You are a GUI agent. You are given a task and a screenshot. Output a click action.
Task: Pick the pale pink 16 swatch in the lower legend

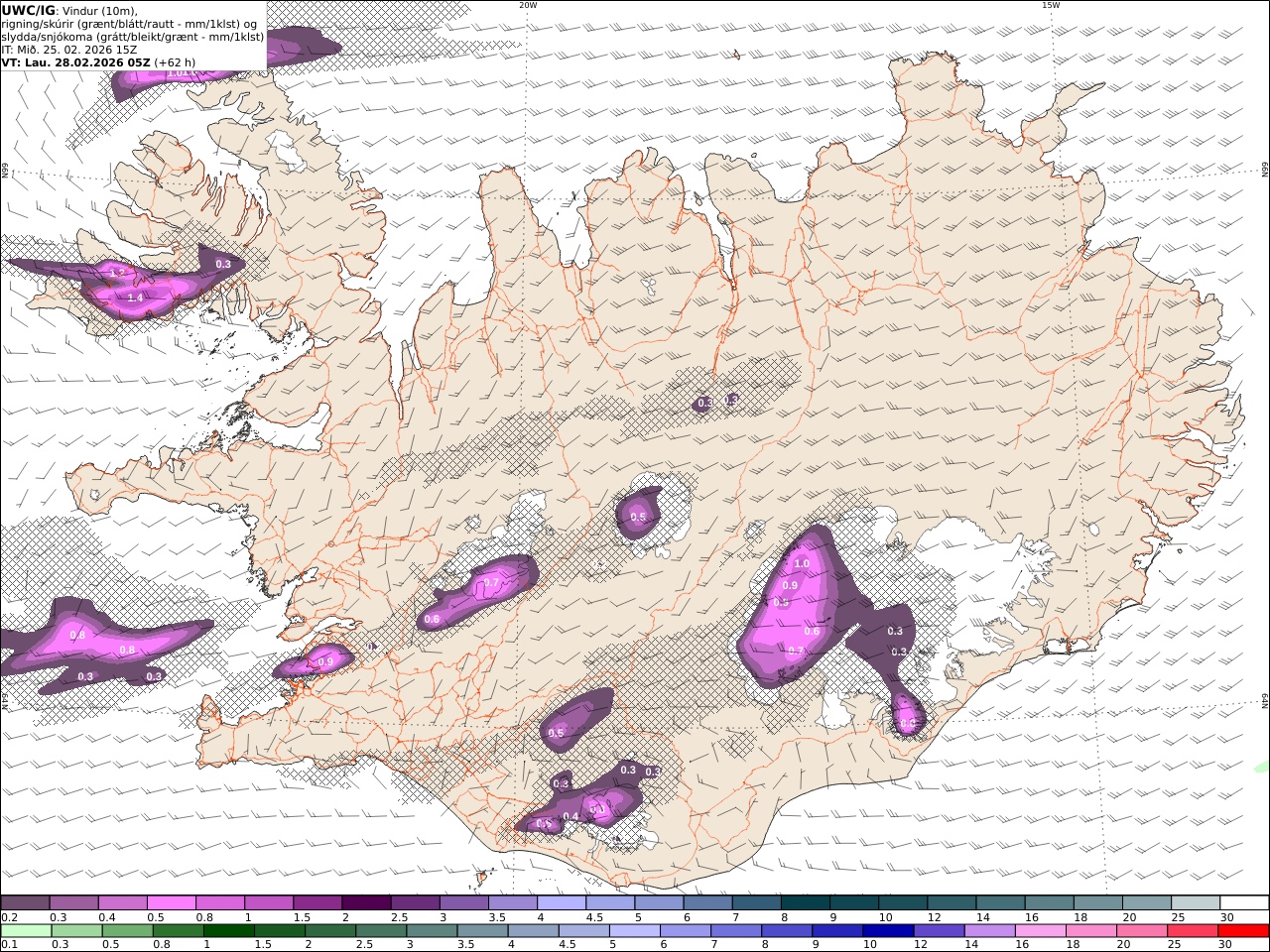[x=1040, y=931]
